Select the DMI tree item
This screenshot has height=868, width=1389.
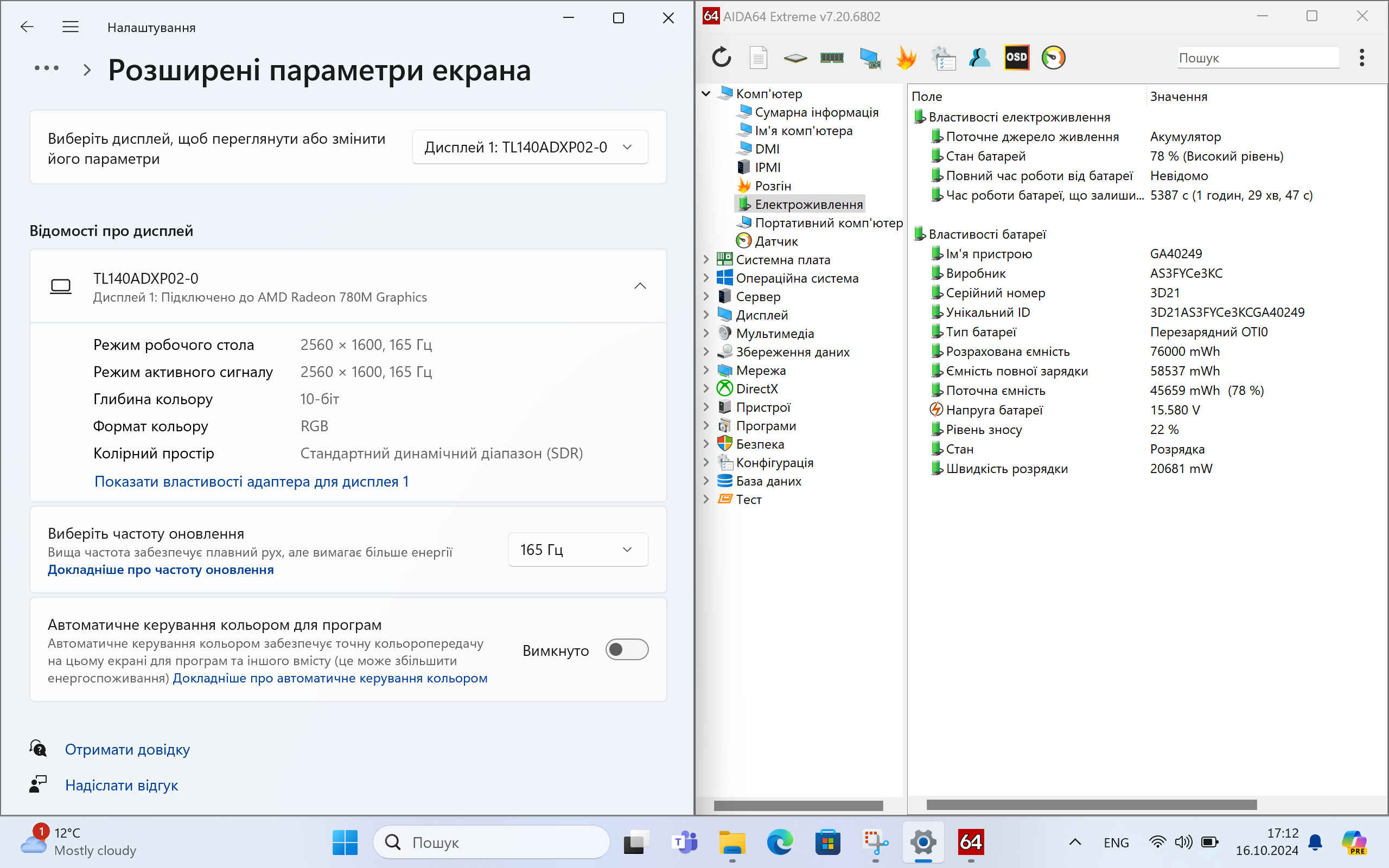pyautogui.click(x=767, y=149)
